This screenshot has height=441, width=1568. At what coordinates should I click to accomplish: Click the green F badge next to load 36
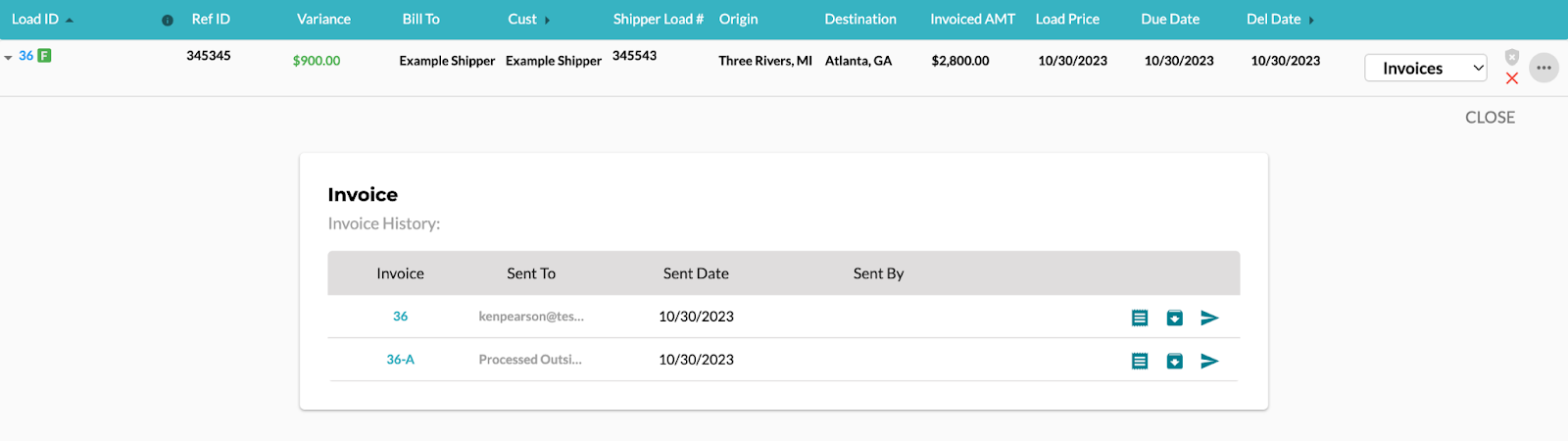pos(44,56)
